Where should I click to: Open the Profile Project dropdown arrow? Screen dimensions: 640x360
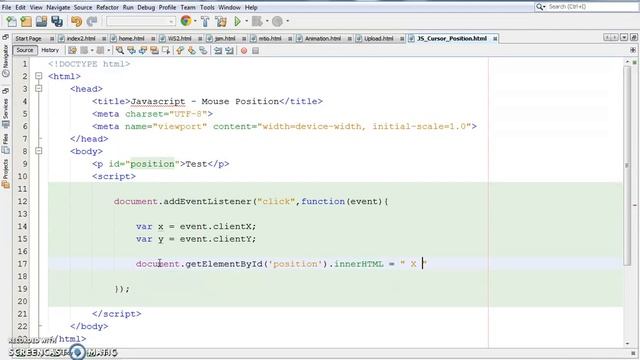click(287, 21)
